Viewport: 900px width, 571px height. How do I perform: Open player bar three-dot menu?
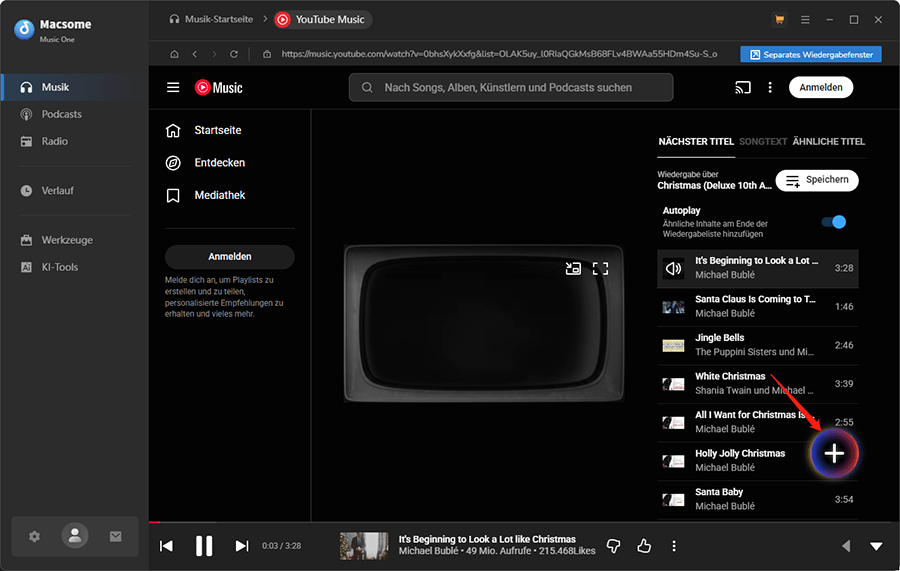tap(674, 546)
